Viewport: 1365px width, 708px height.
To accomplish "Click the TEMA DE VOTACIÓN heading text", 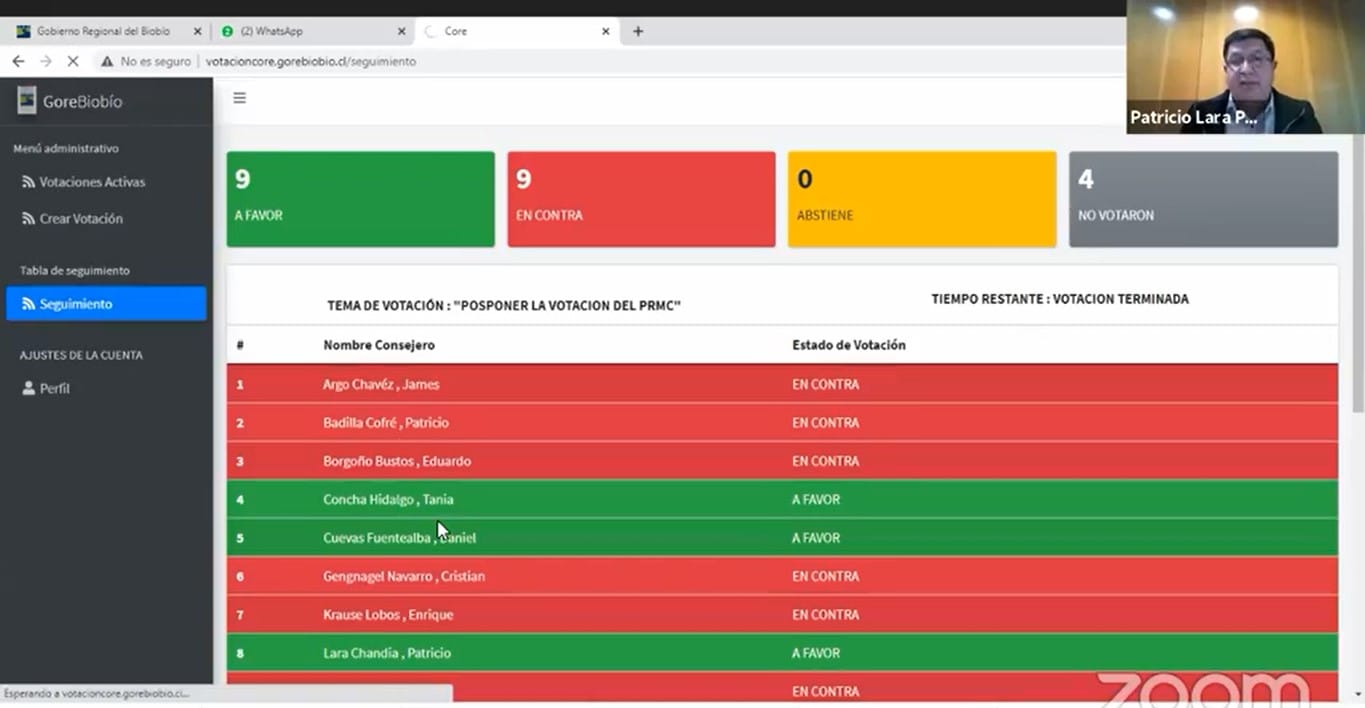I will point(504,306).
